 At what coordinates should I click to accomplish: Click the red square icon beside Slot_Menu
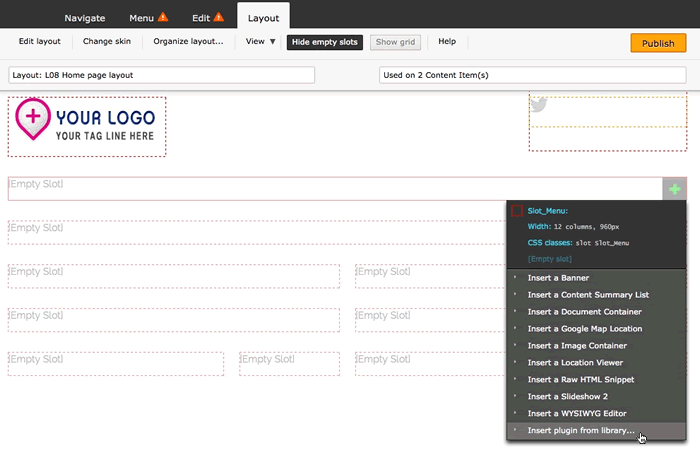point(517,211)
